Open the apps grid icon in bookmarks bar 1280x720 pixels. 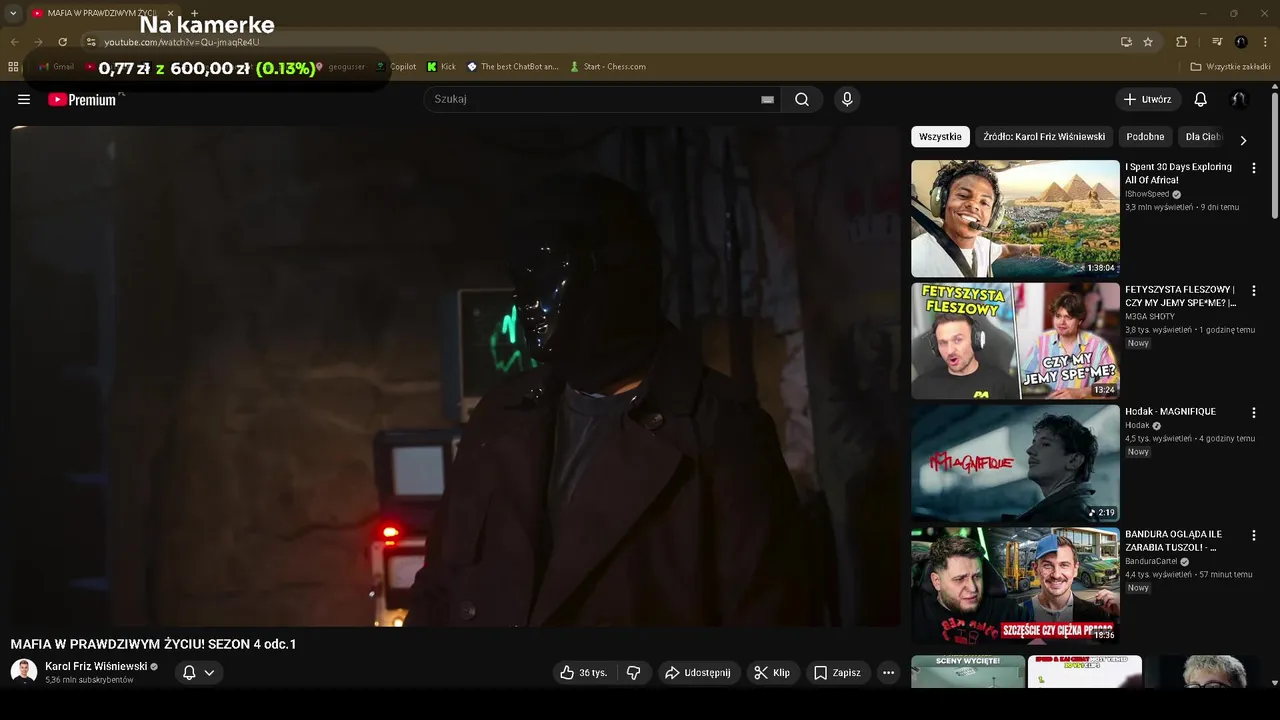point(13,67)
